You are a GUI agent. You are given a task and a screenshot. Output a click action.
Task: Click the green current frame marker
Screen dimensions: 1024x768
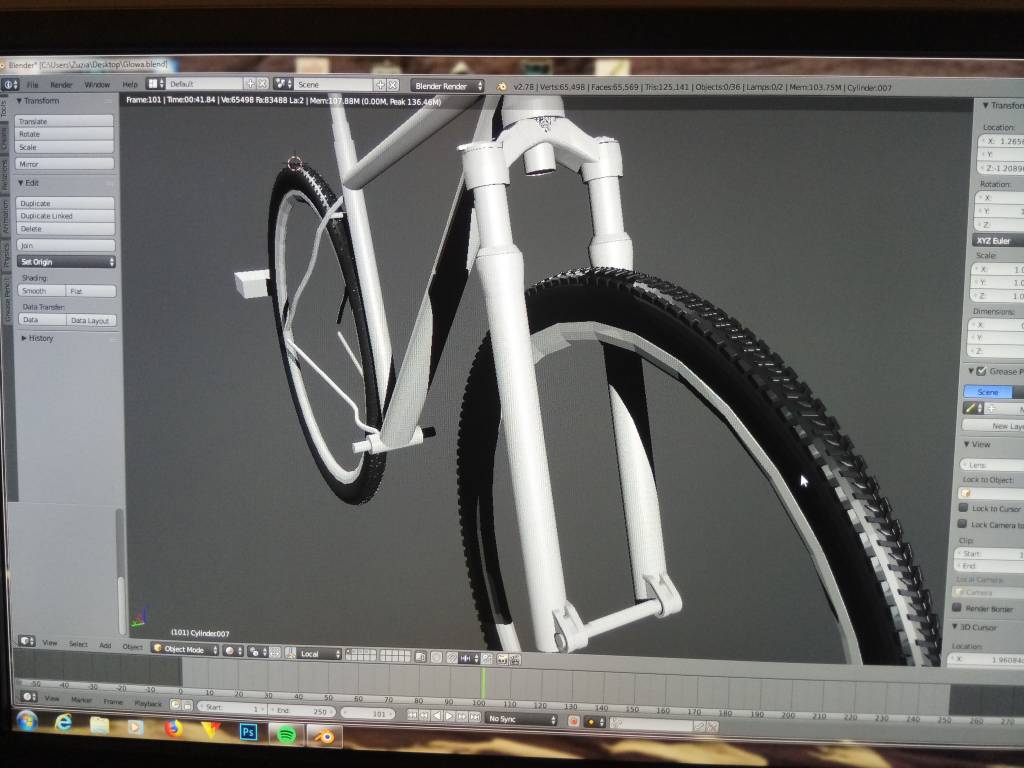click(483, 684)
